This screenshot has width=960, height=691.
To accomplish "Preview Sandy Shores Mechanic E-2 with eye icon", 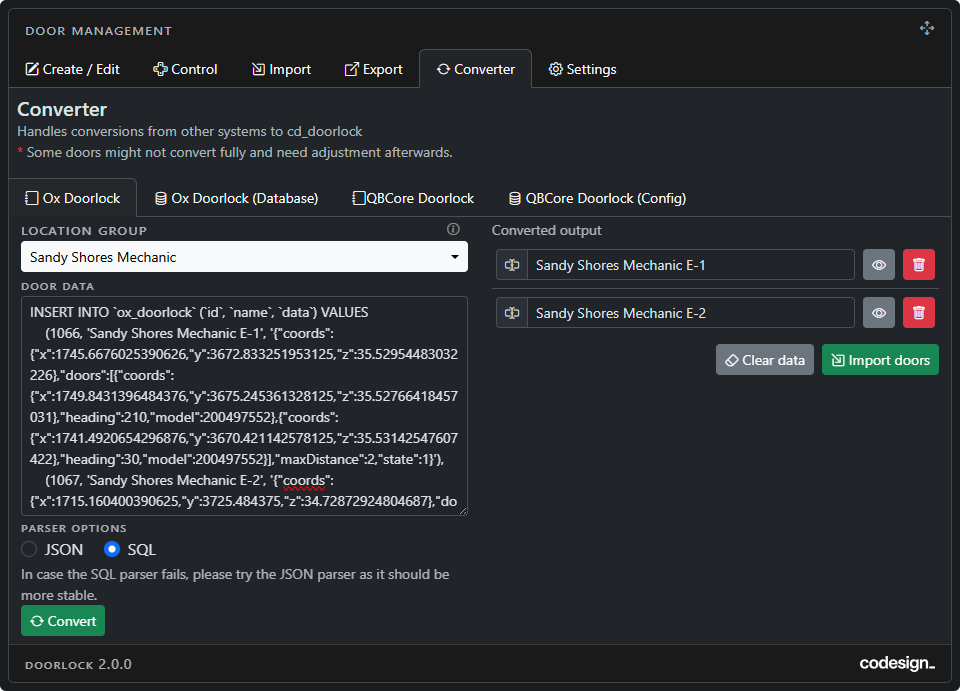I will click(x=879, y=313).
